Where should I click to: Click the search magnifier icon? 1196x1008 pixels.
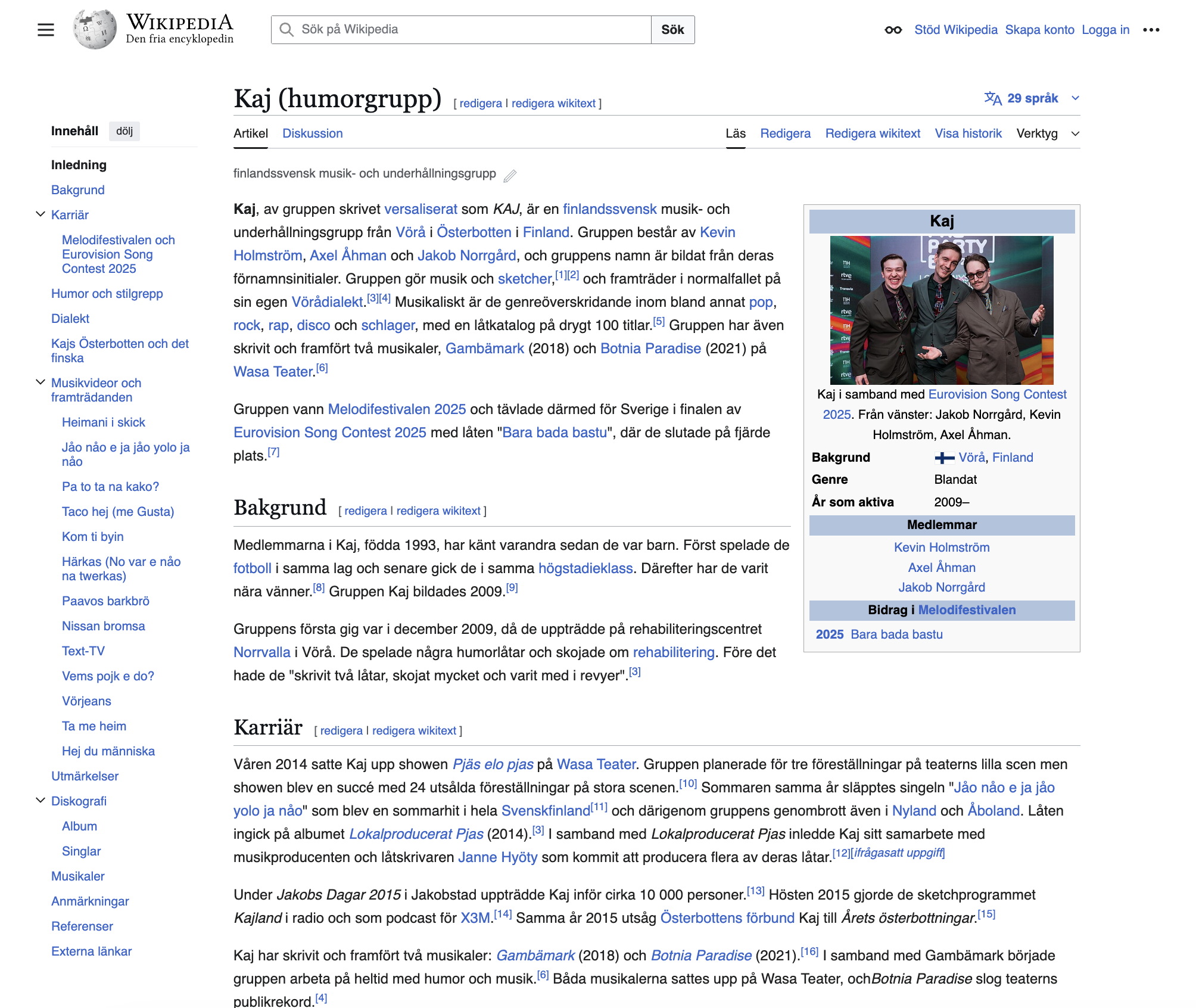(x=286, y=30)
